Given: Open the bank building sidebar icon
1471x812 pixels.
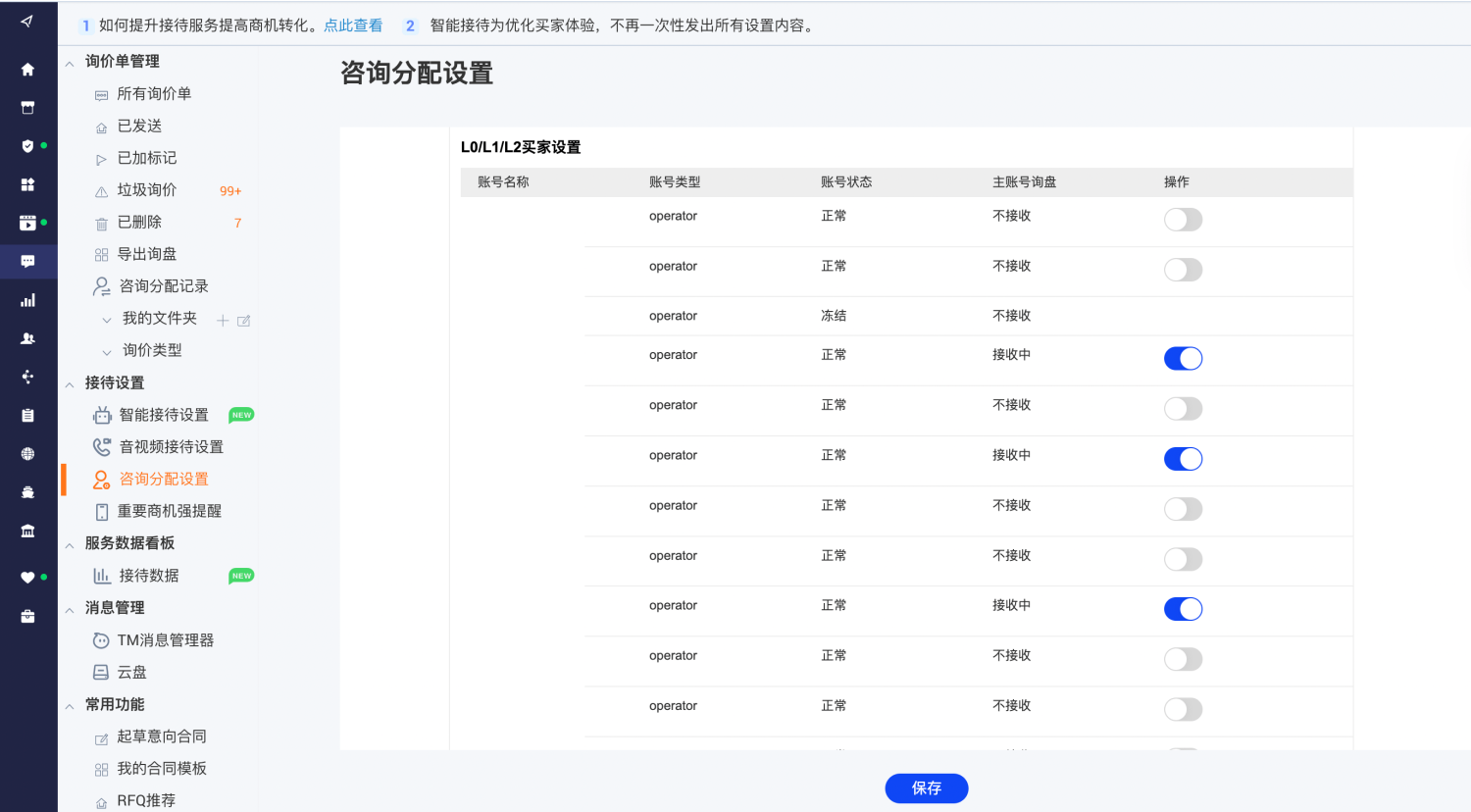Looking at the screenshot, I should point(27,531).
